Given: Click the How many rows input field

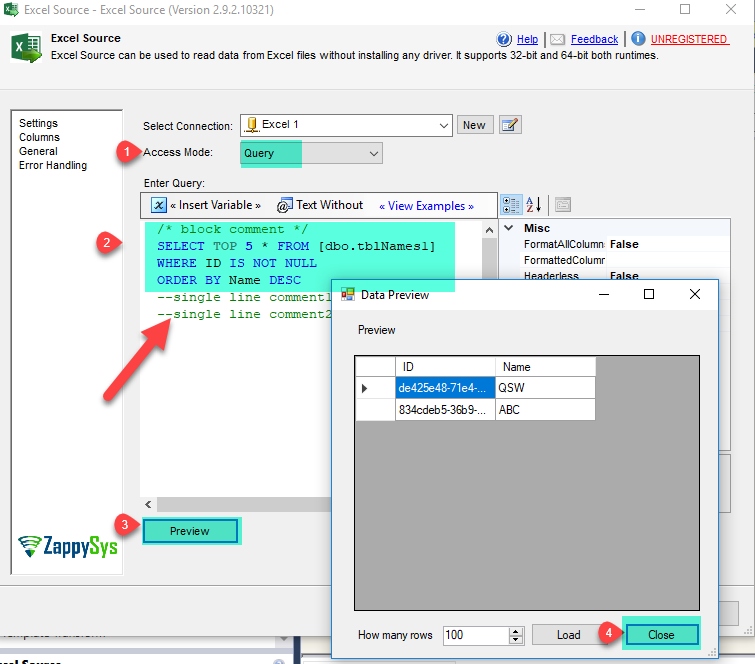Looking at the screenshot, I should pyautogui.click(x=474, y=635).
